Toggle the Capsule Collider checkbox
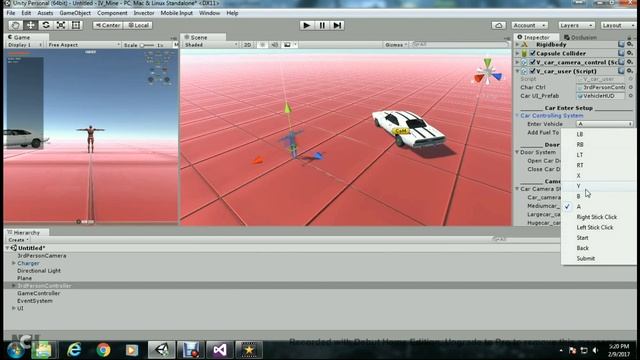The width and height of the screenshot is (640, 360). pos(533,53)
